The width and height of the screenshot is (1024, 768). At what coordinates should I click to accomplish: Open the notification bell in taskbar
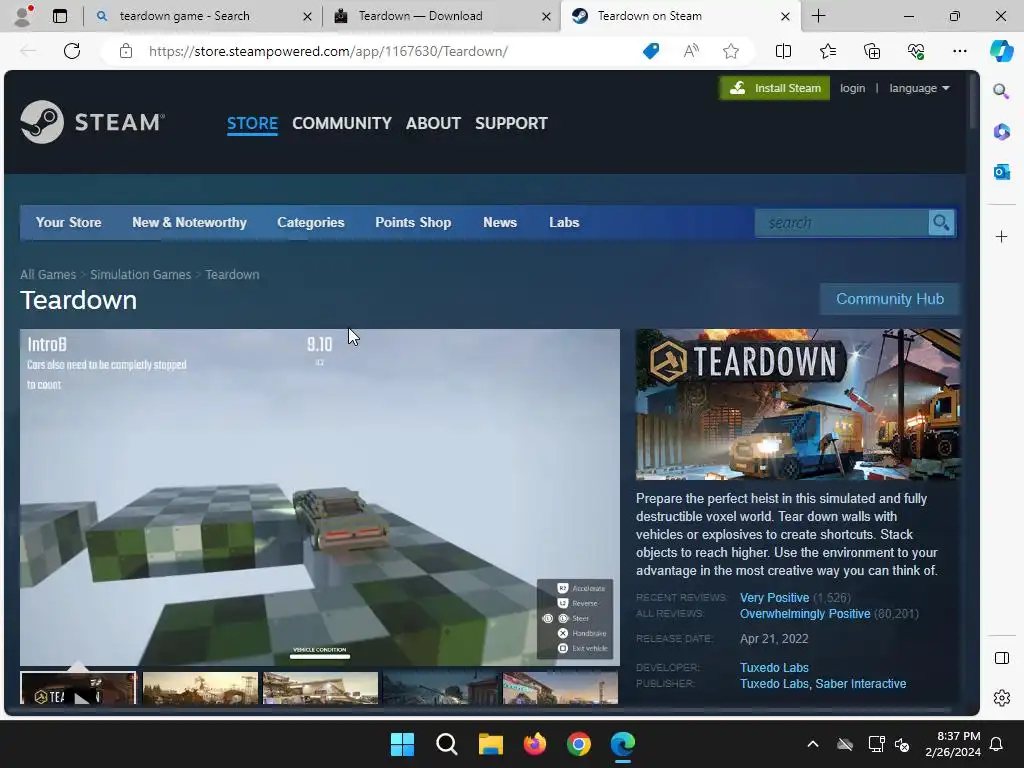click(996, 744)
